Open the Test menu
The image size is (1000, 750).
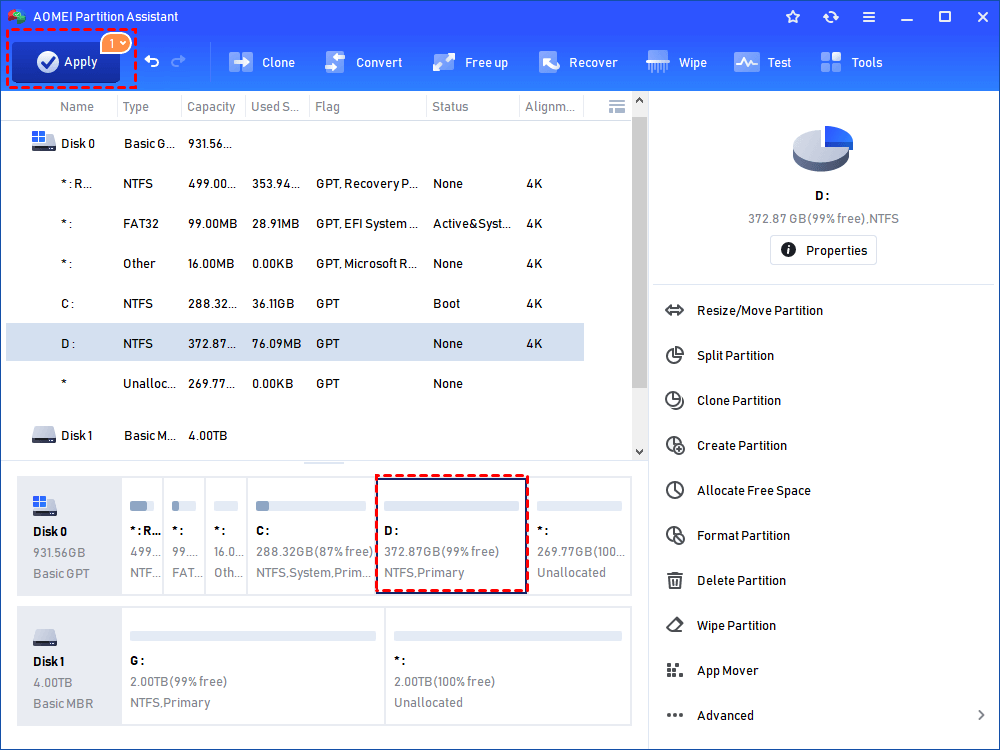pos(762,62)
